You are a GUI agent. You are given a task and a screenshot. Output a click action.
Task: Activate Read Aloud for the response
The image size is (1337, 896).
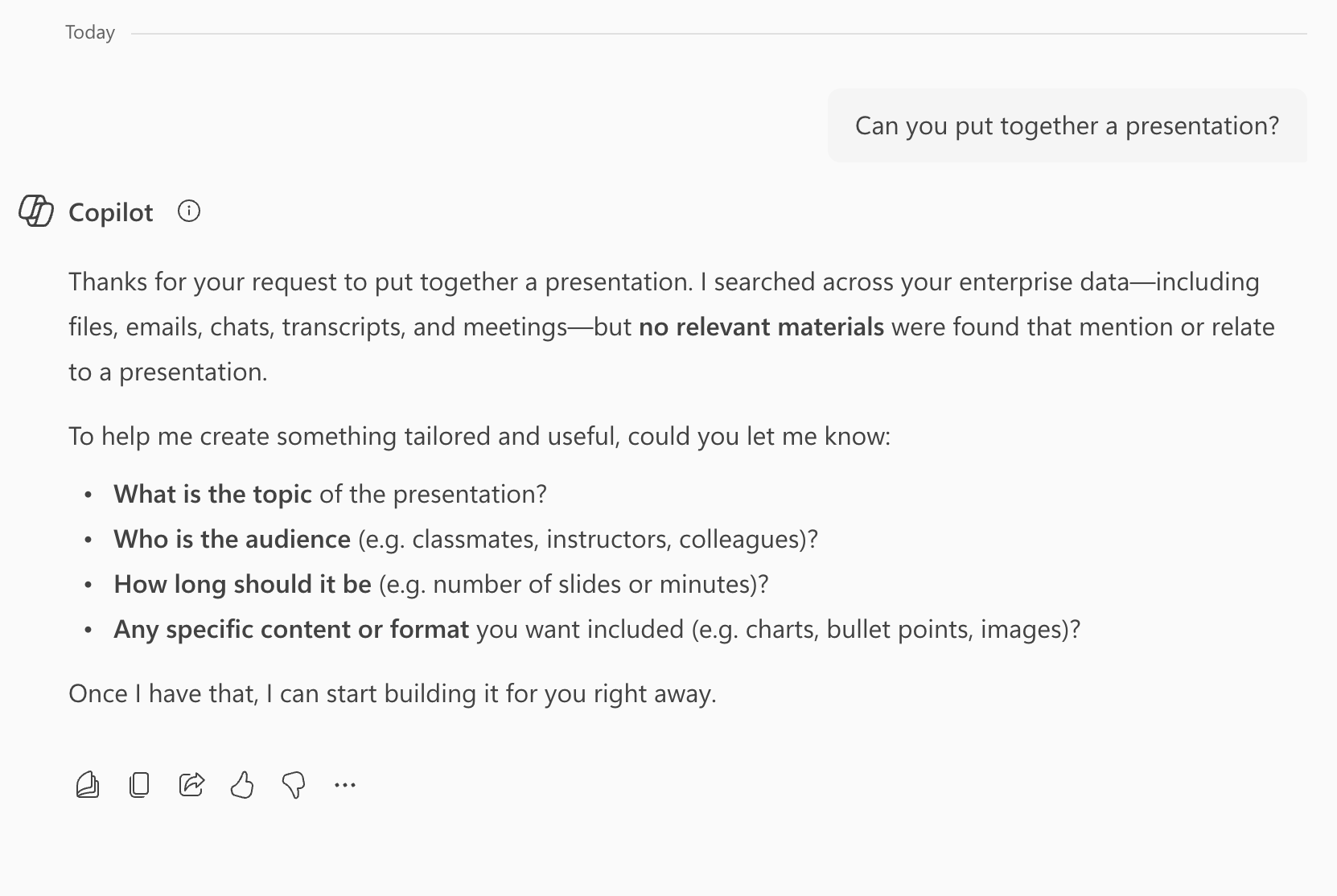[87, 784]
